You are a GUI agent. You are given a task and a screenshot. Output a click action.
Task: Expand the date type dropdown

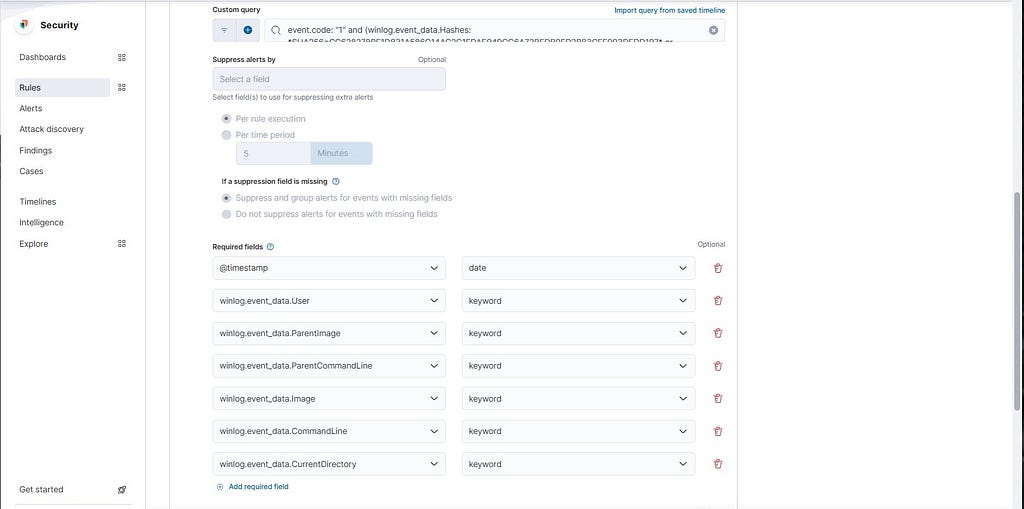point(578,268)
